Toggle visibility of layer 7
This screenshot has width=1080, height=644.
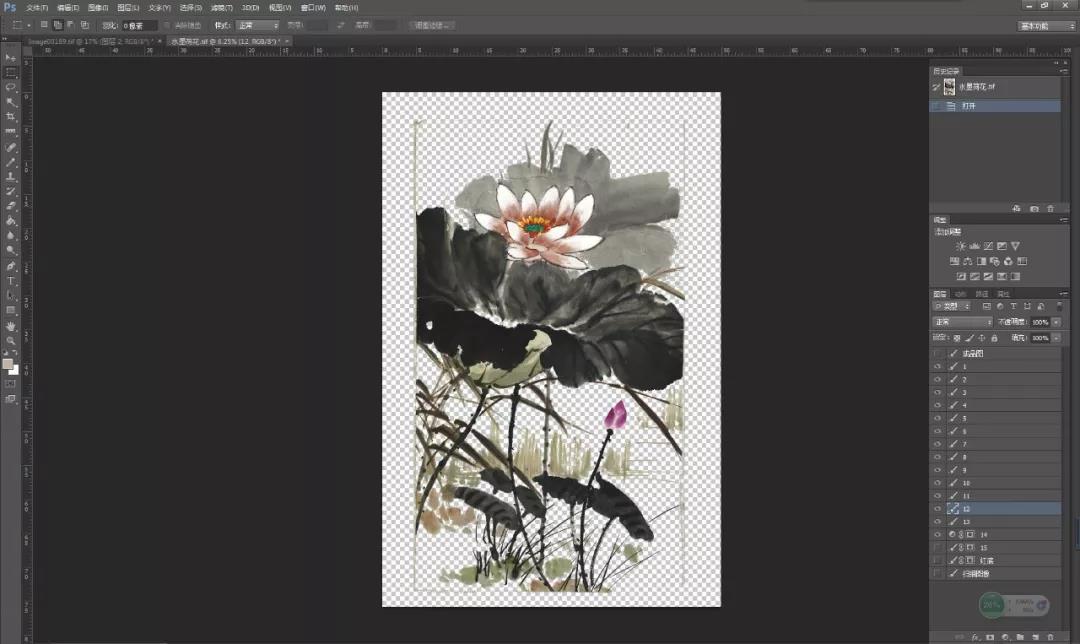pyautogui.click(x=937, y=444)
